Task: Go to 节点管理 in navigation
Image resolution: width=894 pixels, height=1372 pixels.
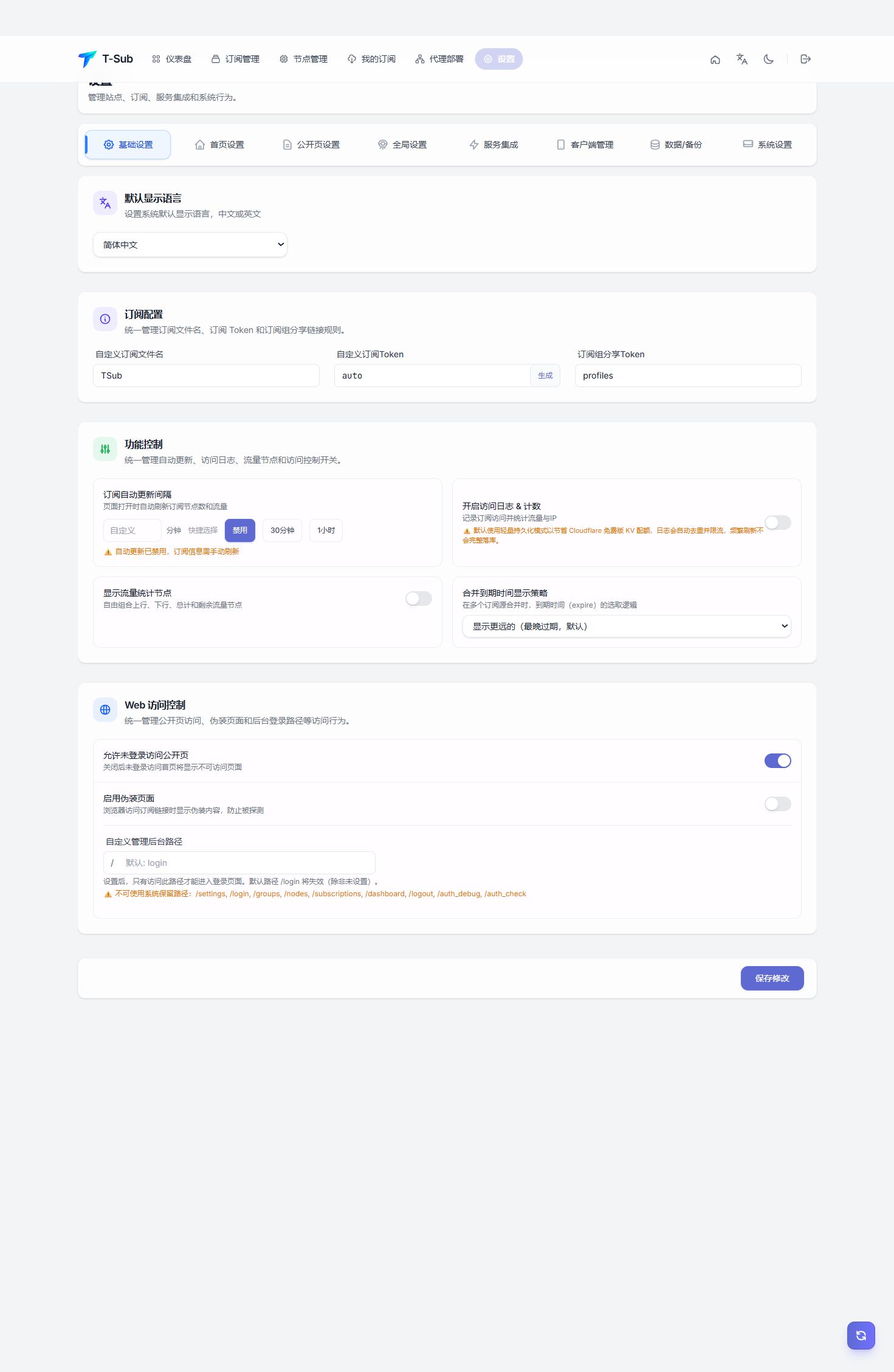Action: tap(303, 59)
